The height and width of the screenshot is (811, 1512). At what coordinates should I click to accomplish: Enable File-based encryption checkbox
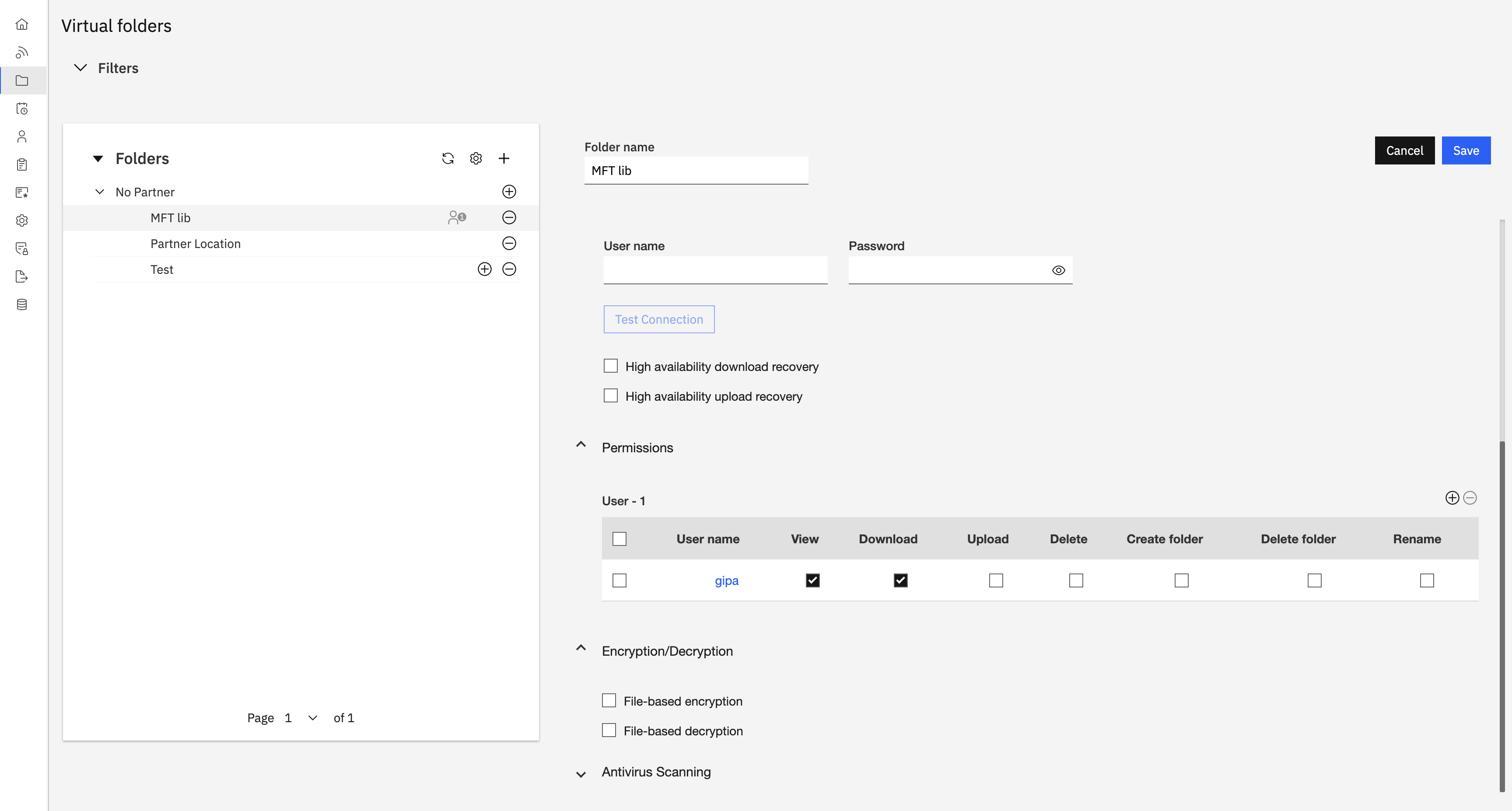[x=609, y=701]
